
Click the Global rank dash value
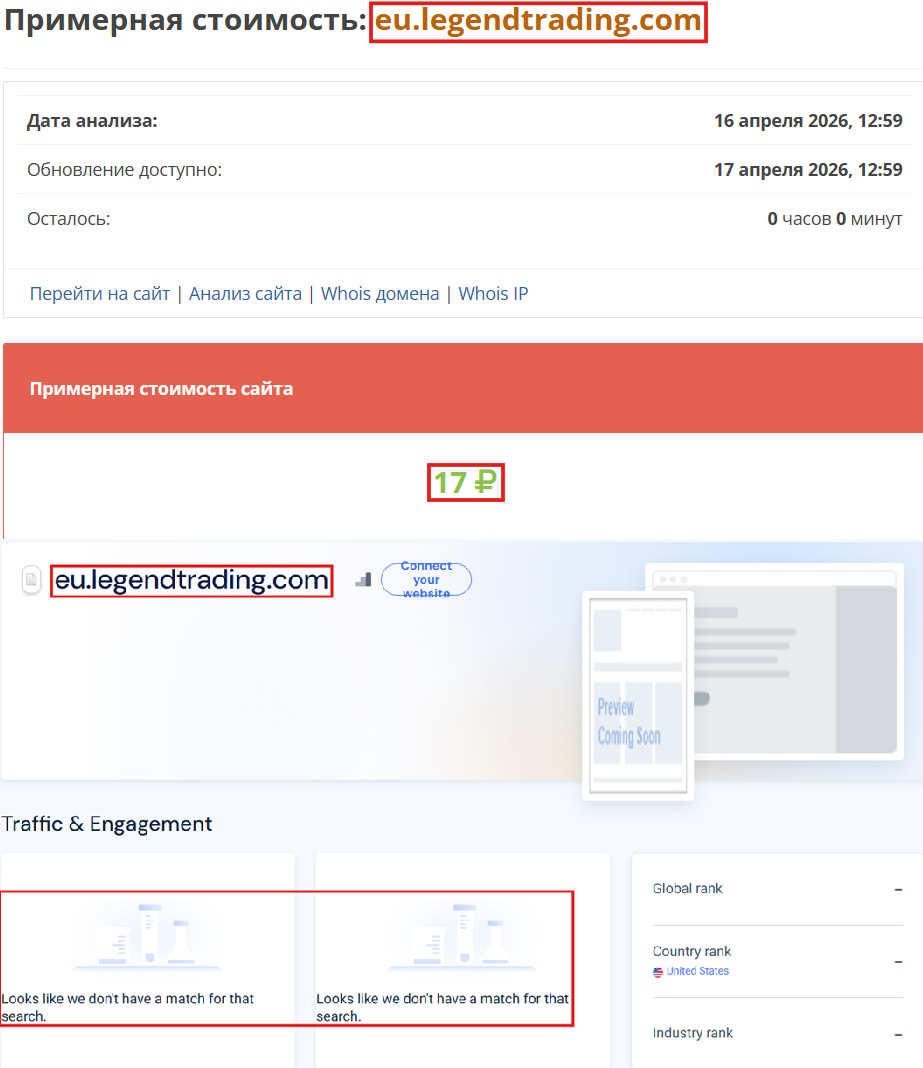click(x=898, y=888)
